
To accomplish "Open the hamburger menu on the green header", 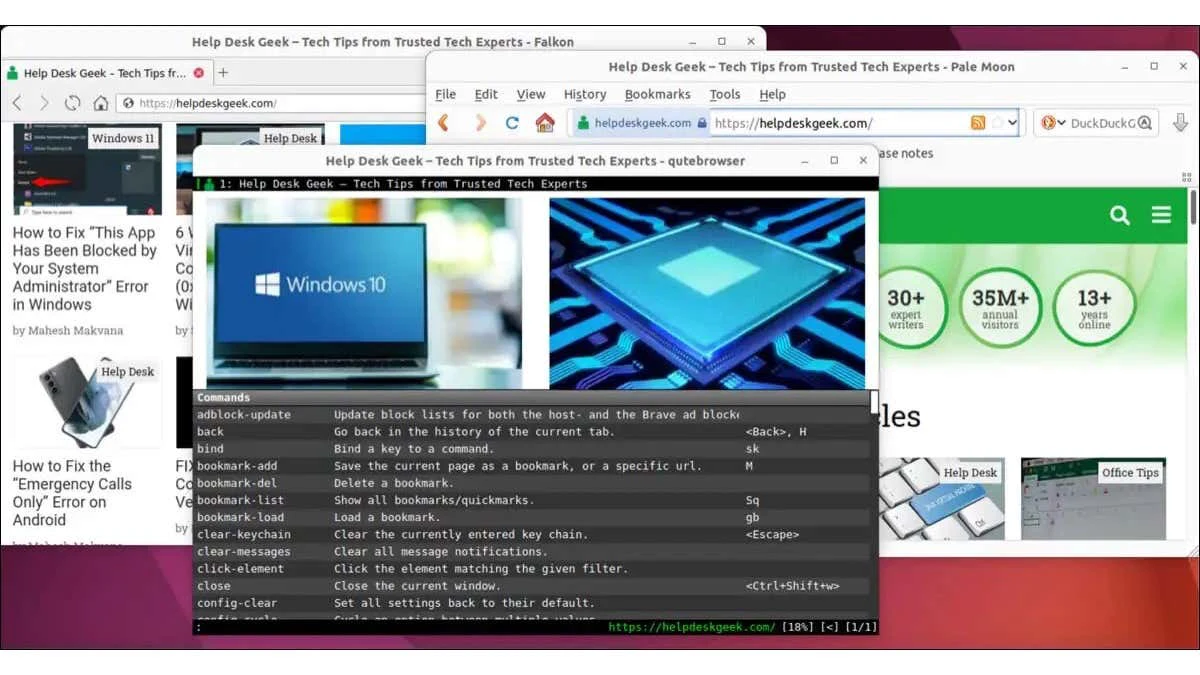I will pos(1161,215).
